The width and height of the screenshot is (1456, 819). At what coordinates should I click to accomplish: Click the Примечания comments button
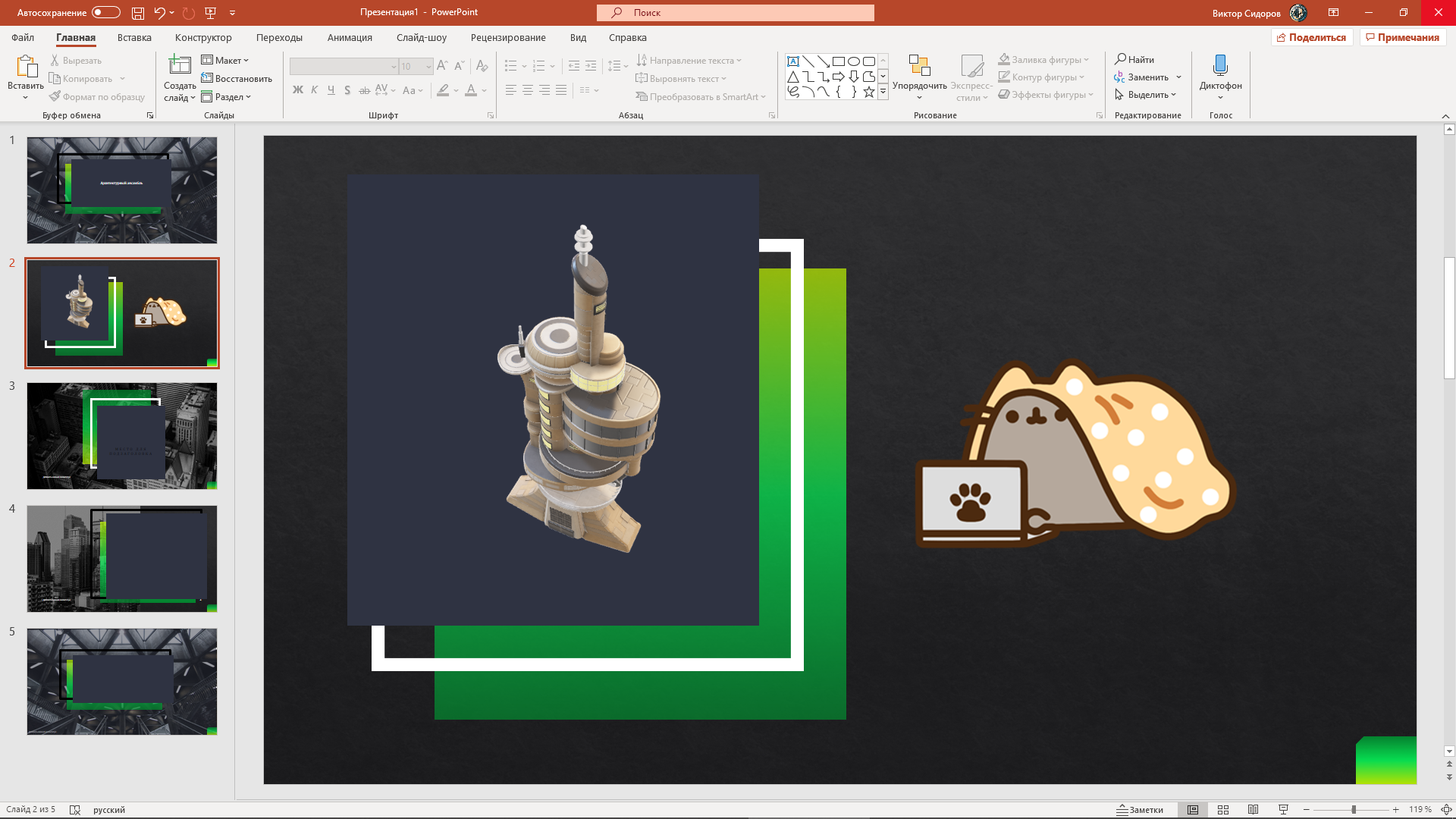(1403, 37)
